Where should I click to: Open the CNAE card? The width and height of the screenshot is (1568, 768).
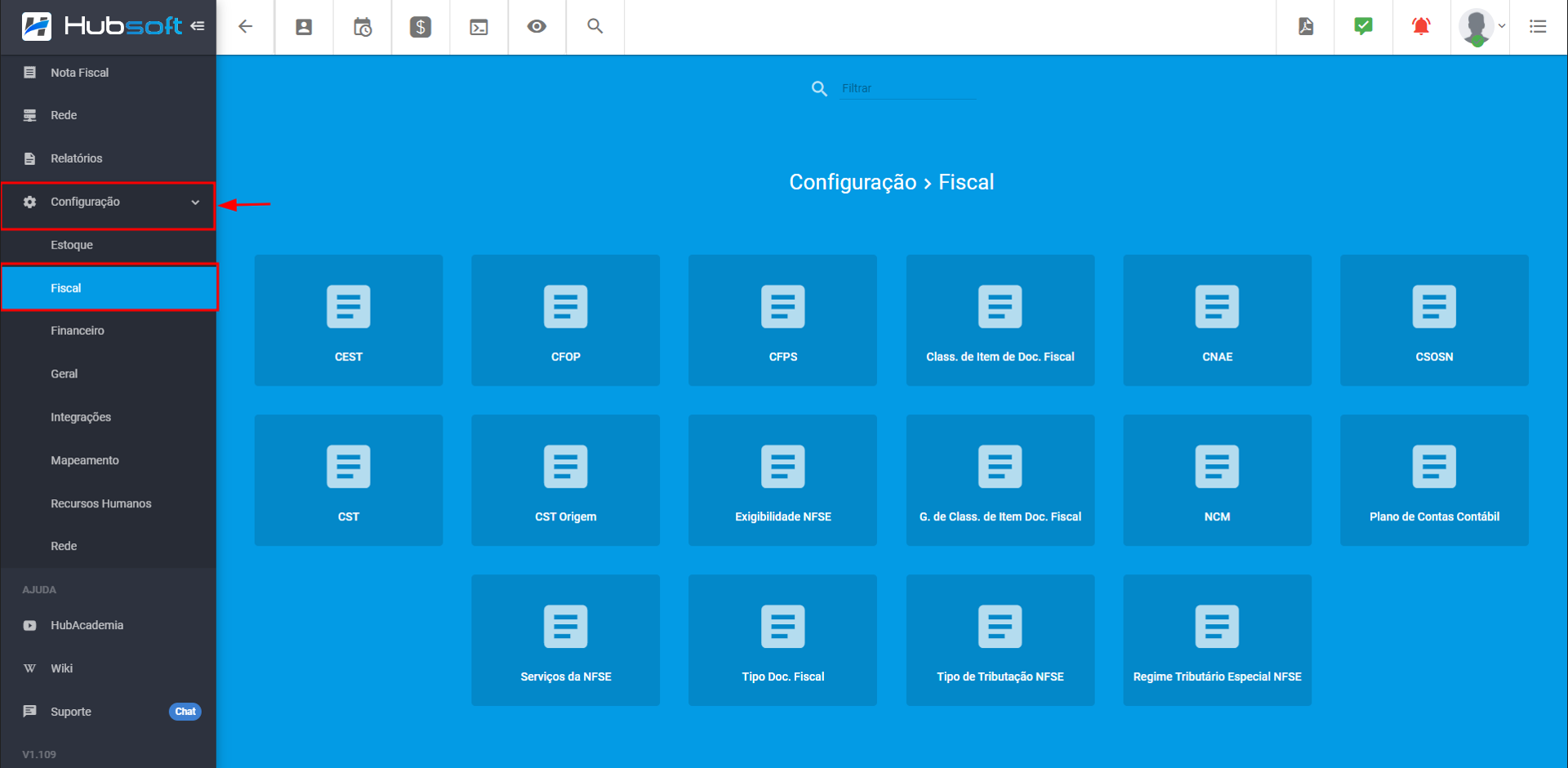point(1218,320)
